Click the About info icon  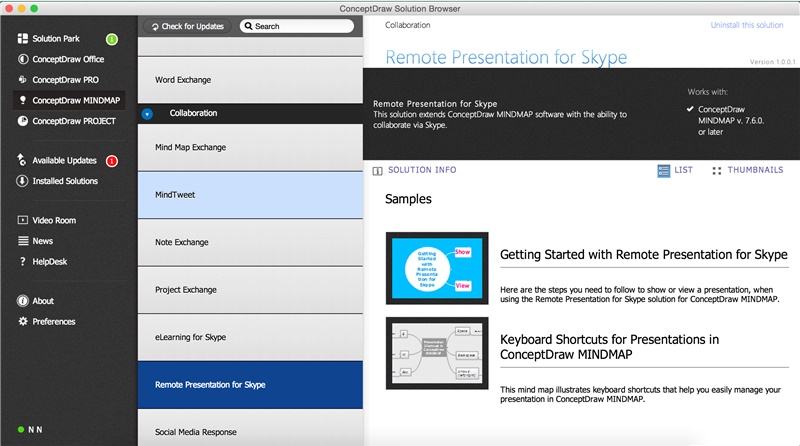click(x=23, y=301)
